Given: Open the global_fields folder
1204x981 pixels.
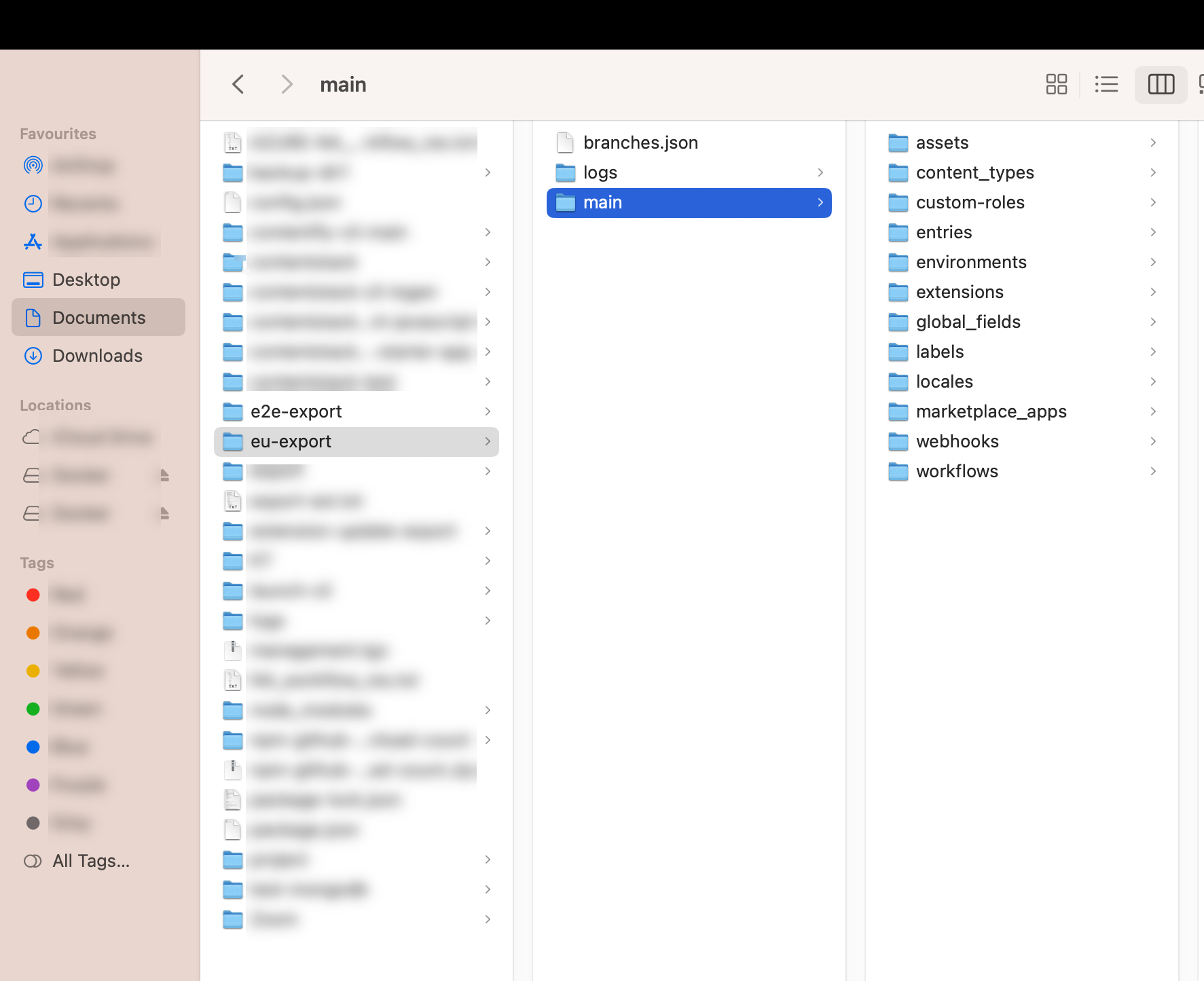Looking at the screenshot, I should 968,322.
